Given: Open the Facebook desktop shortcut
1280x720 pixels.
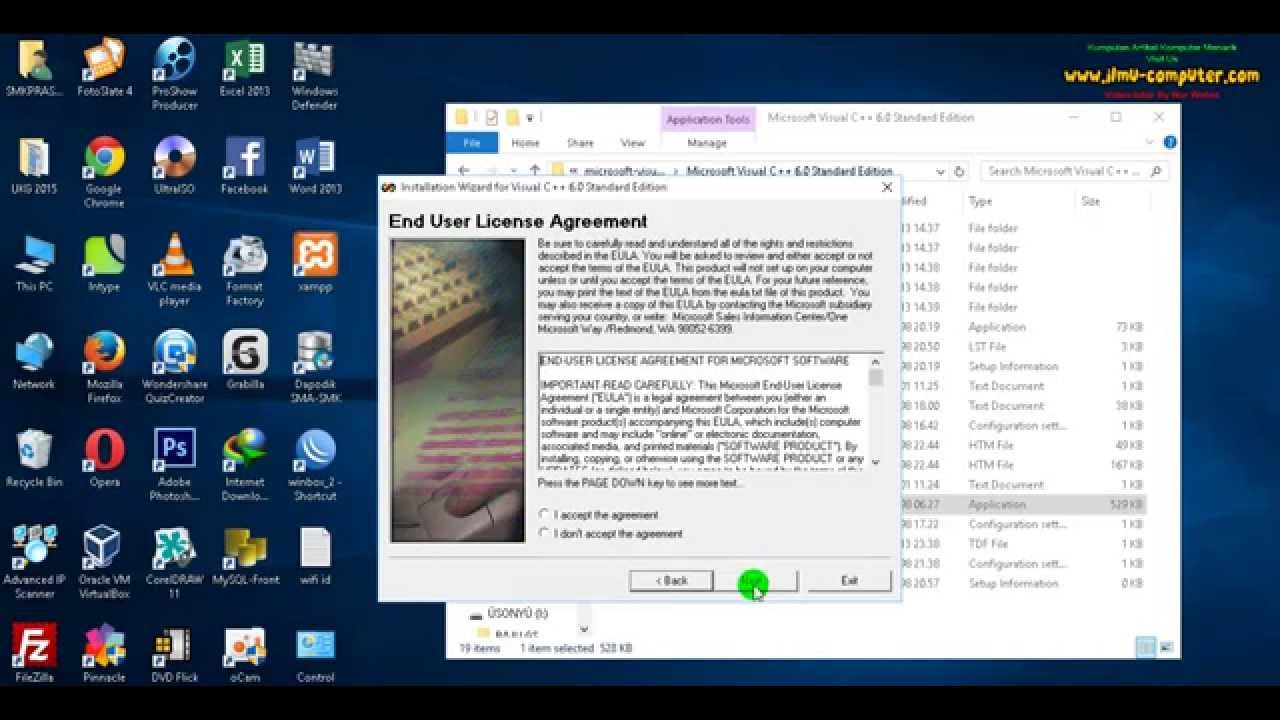Looking at the screenshot, I should click(x=245, y=166).
